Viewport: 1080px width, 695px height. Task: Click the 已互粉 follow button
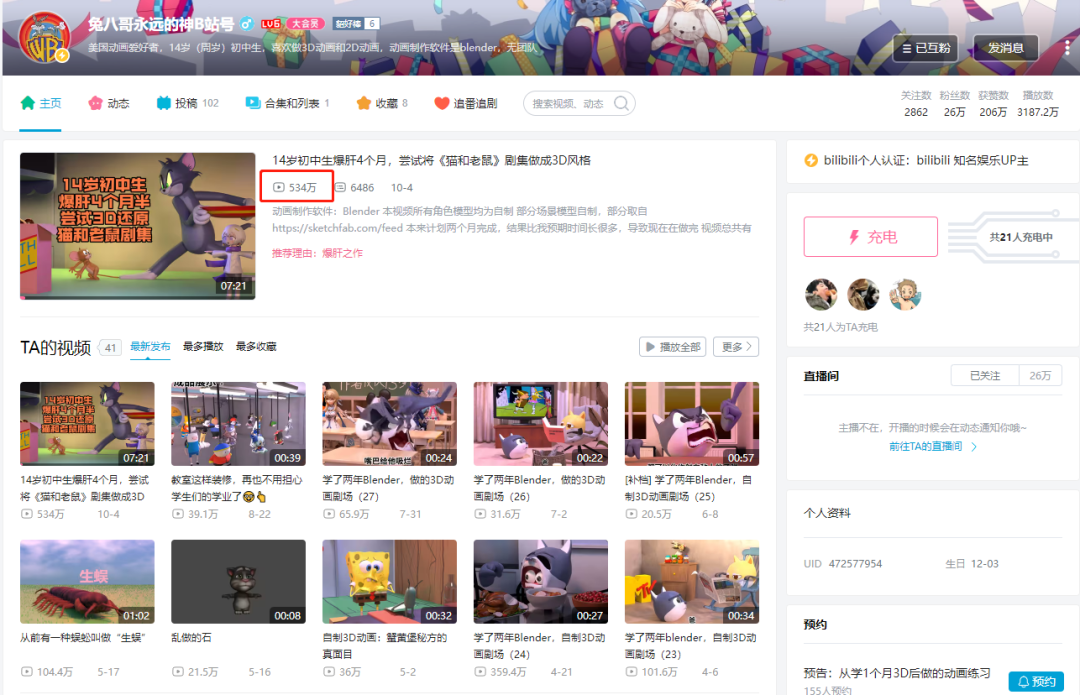coord(926,48)
